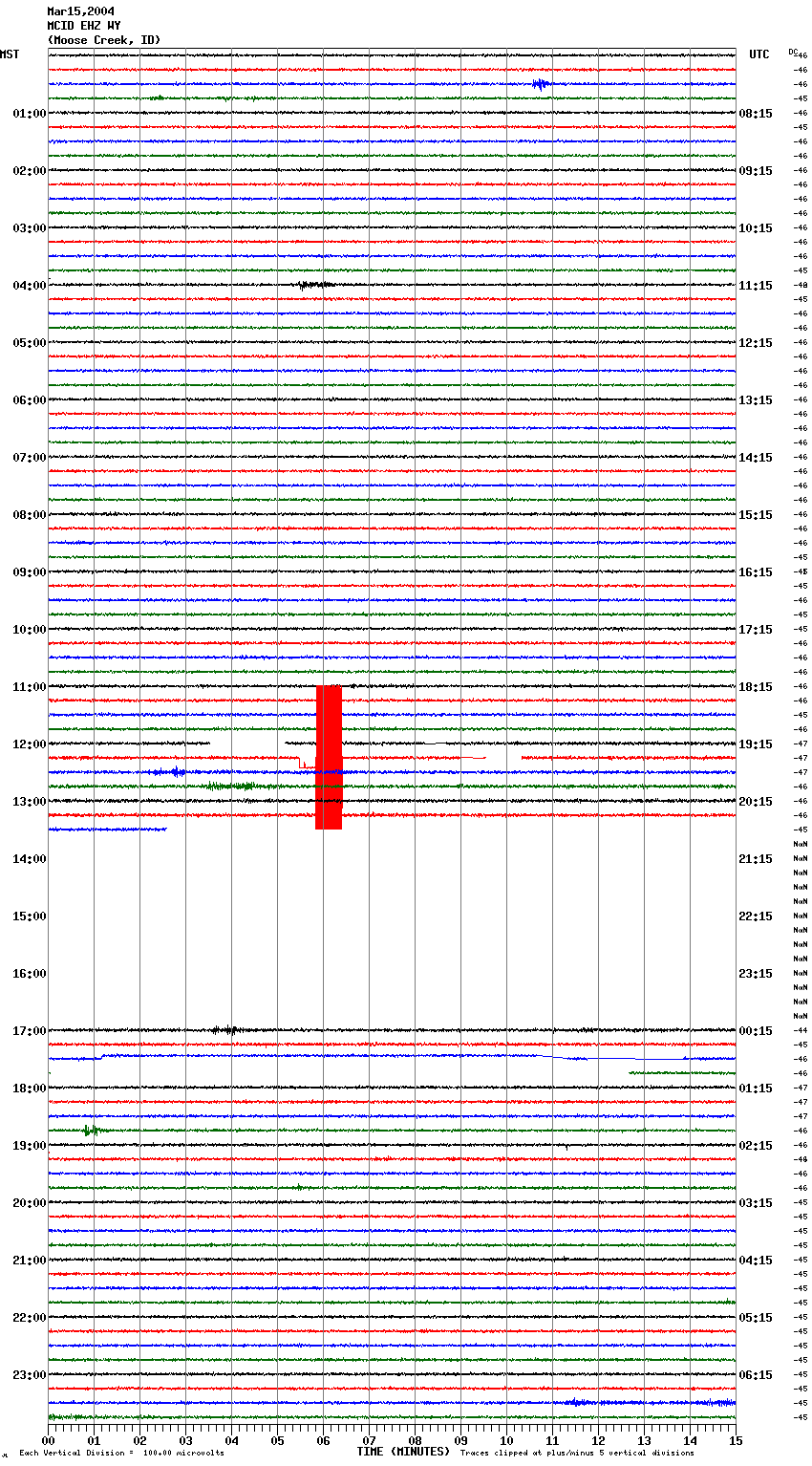
Task: Select the 04:00 MST time label
Action: click(x=30, y=286)
